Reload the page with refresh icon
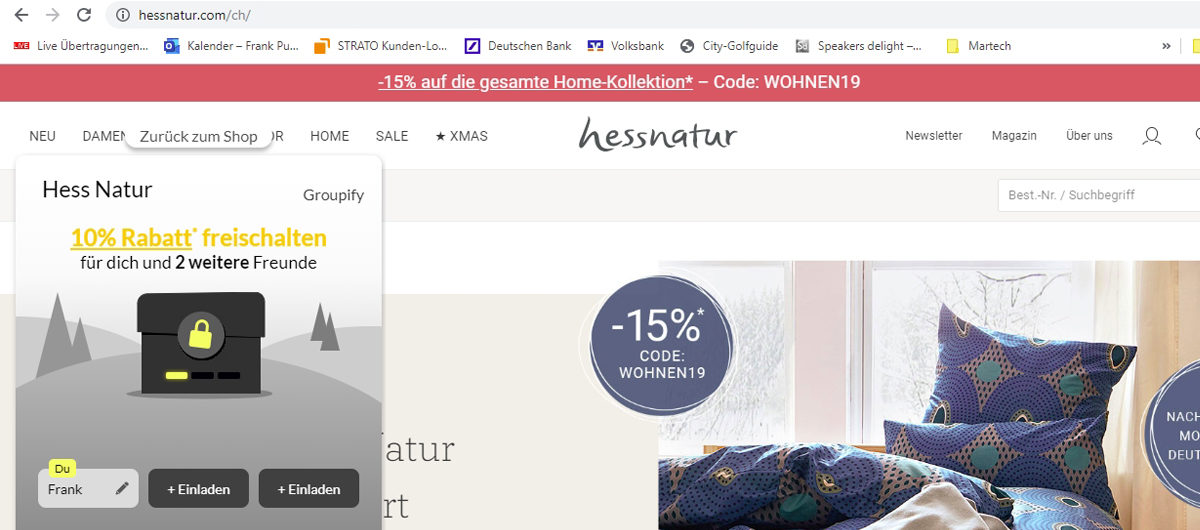The height and width of the screenshot is (530, 1200). point(84,15)
